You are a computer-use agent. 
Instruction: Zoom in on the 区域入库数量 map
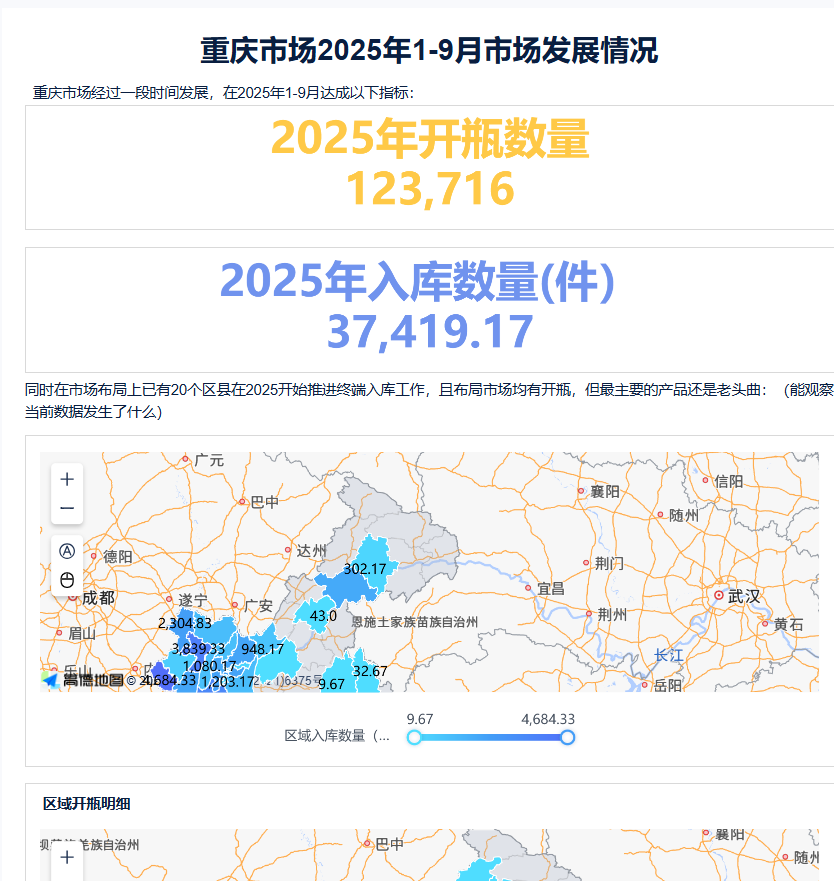coord(67,479)
